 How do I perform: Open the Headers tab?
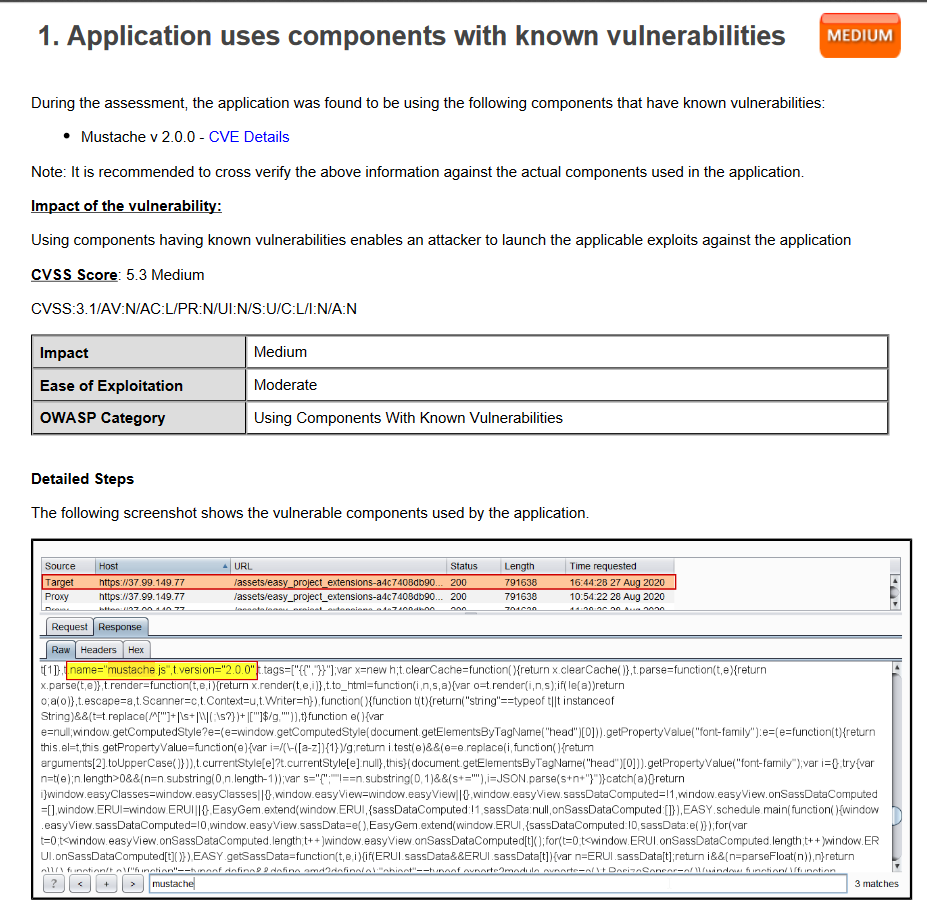[x=98, y=650]
